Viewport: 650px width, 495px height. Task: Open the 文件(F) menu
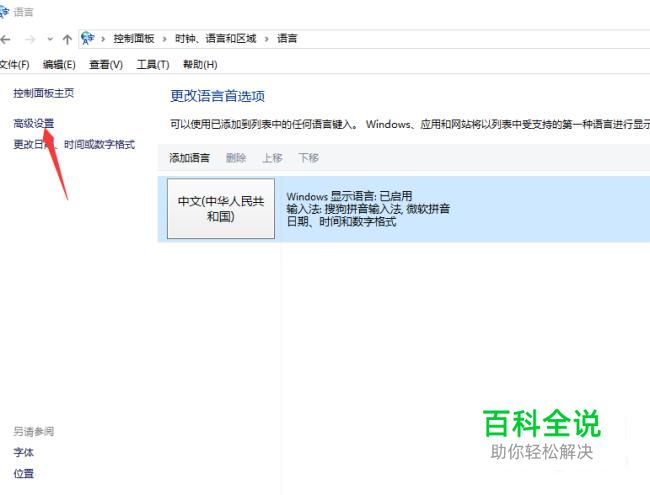(15, 65)
